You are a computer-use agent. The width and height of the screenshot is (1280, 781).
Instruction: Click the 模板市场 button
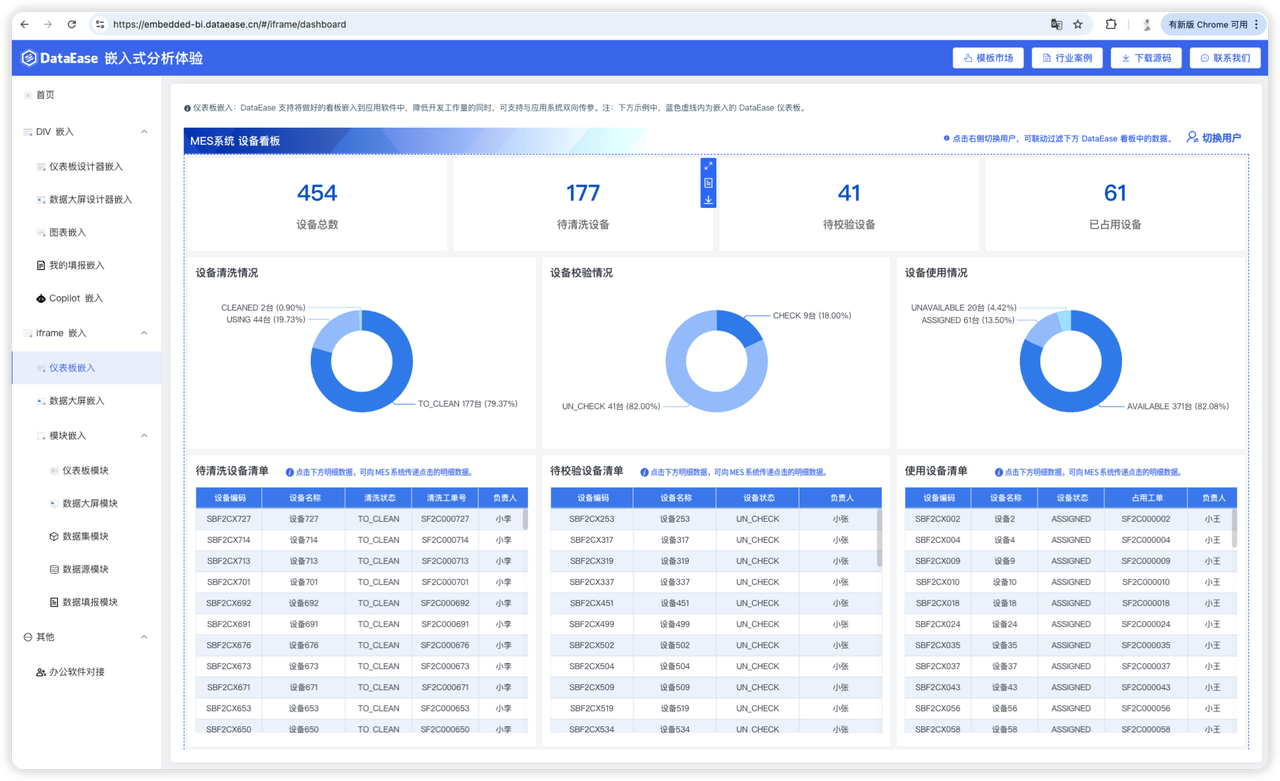(x=988, y=58)
